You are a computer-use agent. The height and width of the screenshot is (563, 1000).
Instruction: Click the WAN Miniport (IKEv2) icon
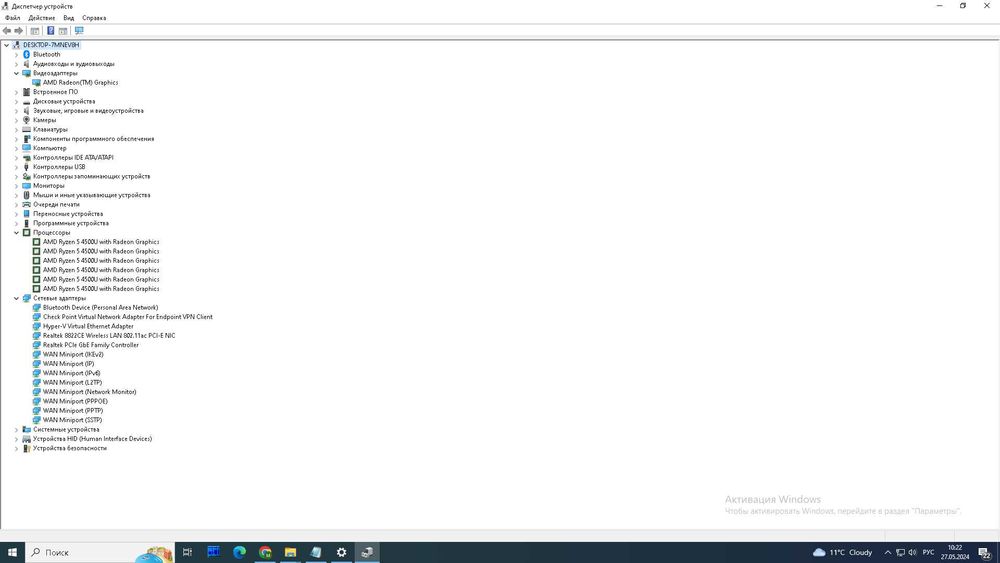(x=36, y=355)
